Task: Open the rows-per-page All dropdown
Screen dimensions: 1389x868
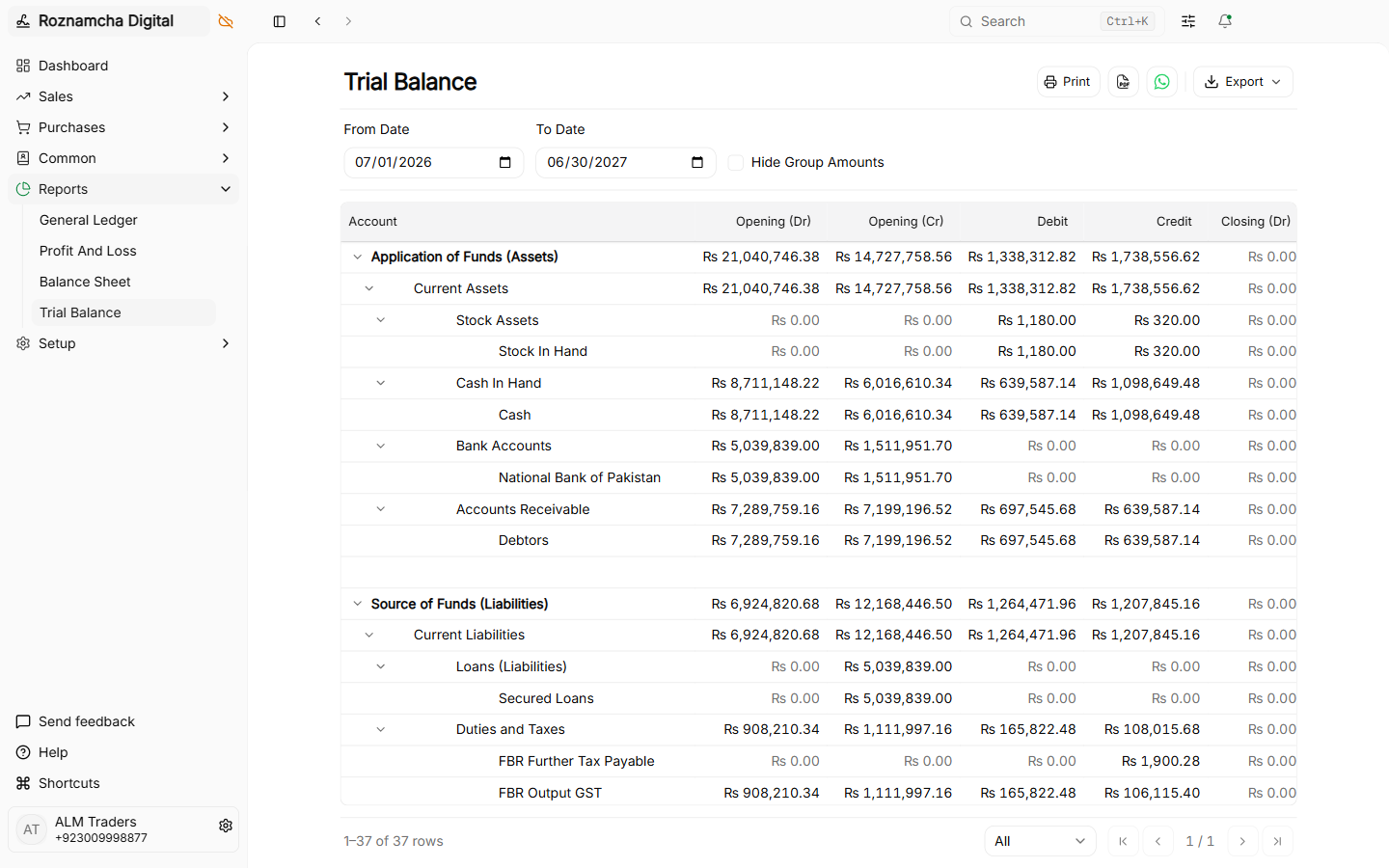Action: pyautogui.click(x=1040, y=841)
